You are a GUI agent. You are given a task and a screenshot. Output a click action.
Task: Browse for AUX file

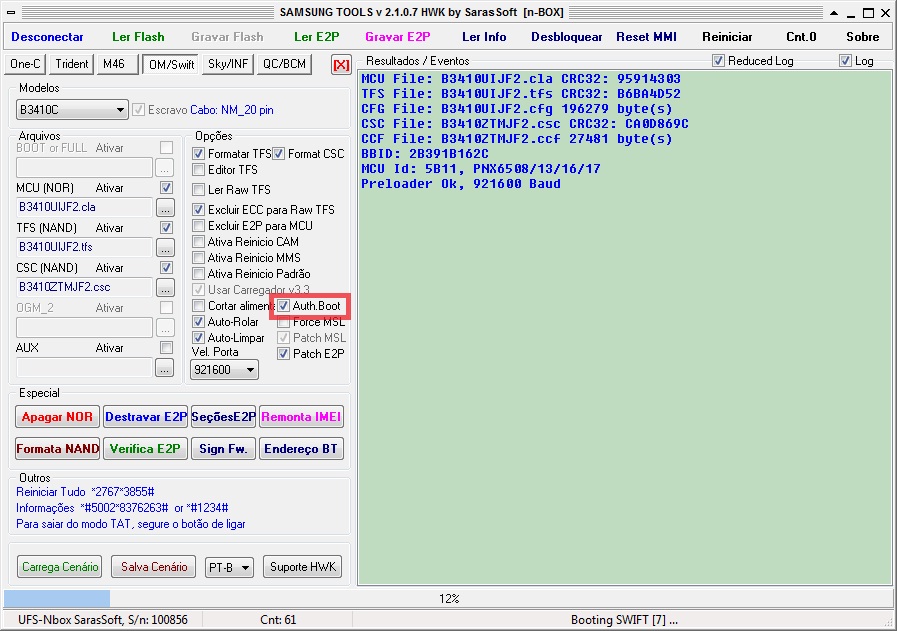point(164,368)
